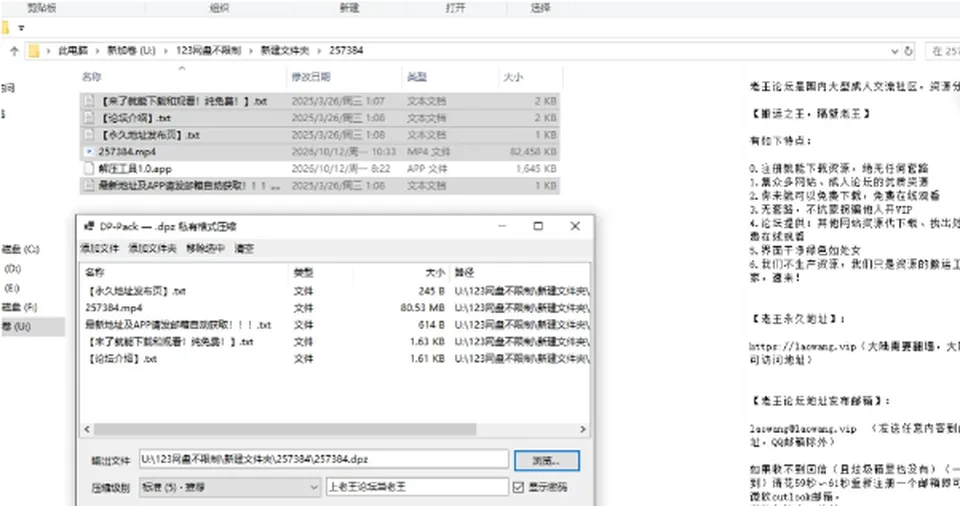Go up one folder level with the arrow
960x506 pixels.
(15, 51)
